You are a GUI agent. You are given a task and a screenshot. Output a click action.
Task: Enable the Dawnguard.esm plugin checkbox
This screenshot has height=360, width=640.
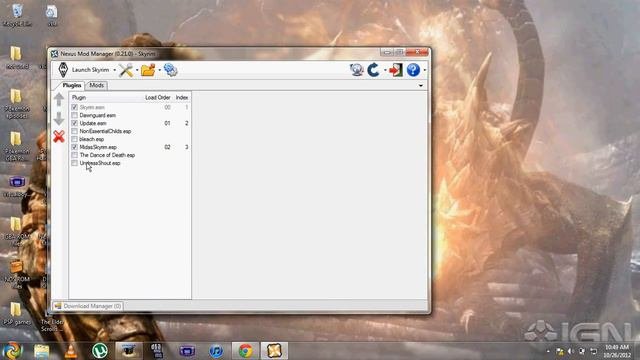(74, 115)
